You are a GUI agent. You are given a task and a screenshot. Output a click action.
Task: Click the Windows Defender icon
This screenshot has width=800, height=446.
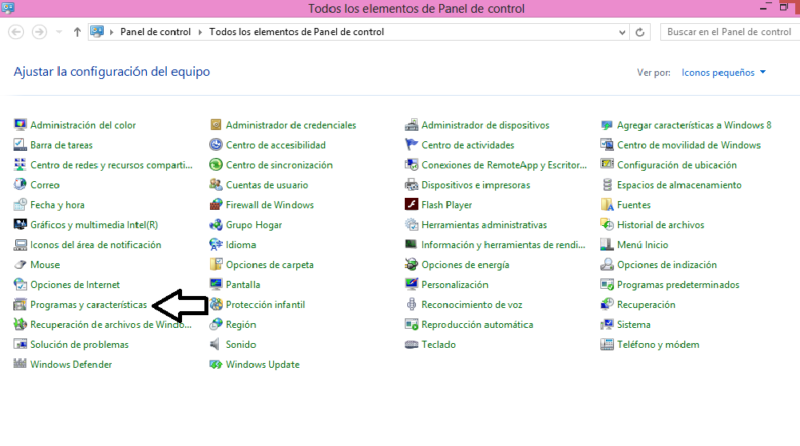tap(20, 364)
